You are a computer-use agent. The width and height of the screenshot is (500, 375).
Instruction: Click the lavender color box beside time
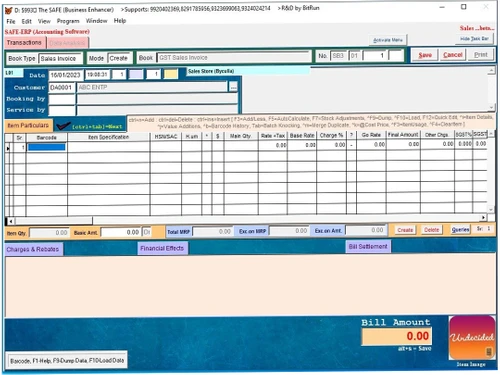click(x=136, y=74)
